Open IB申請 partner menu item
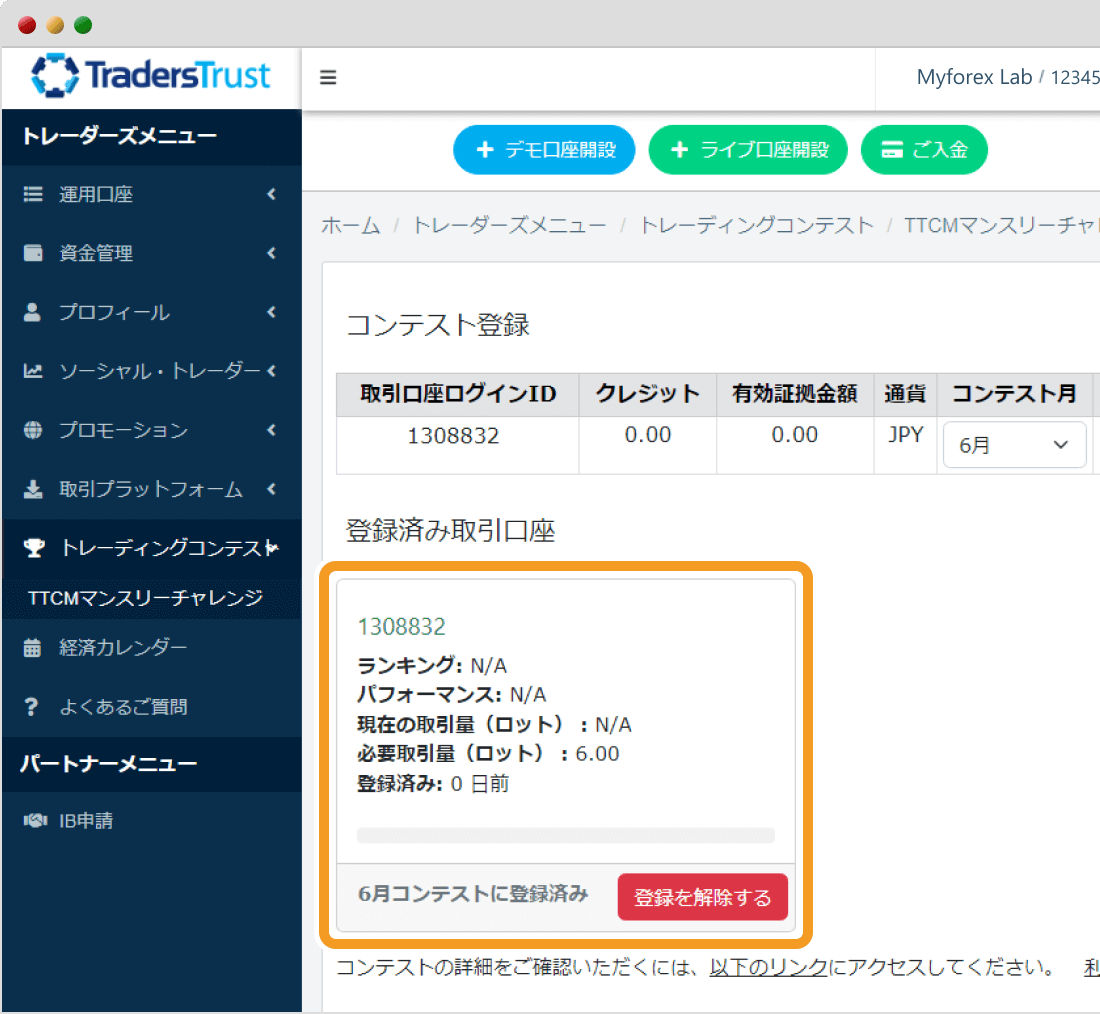1100x1014 pixels. [152, 820]
